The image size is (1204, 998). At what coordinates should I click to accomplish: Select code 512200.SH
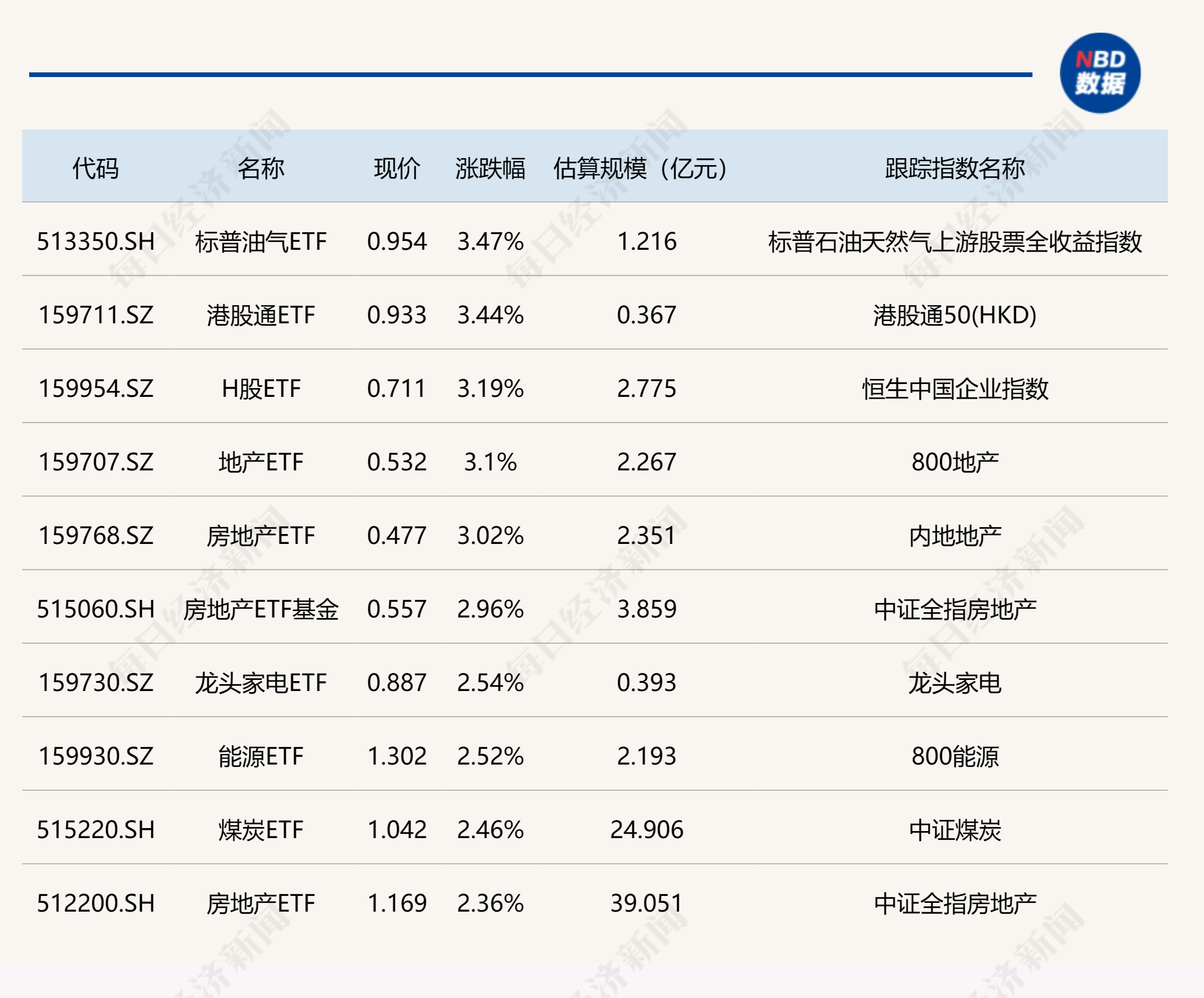point(96,903)
